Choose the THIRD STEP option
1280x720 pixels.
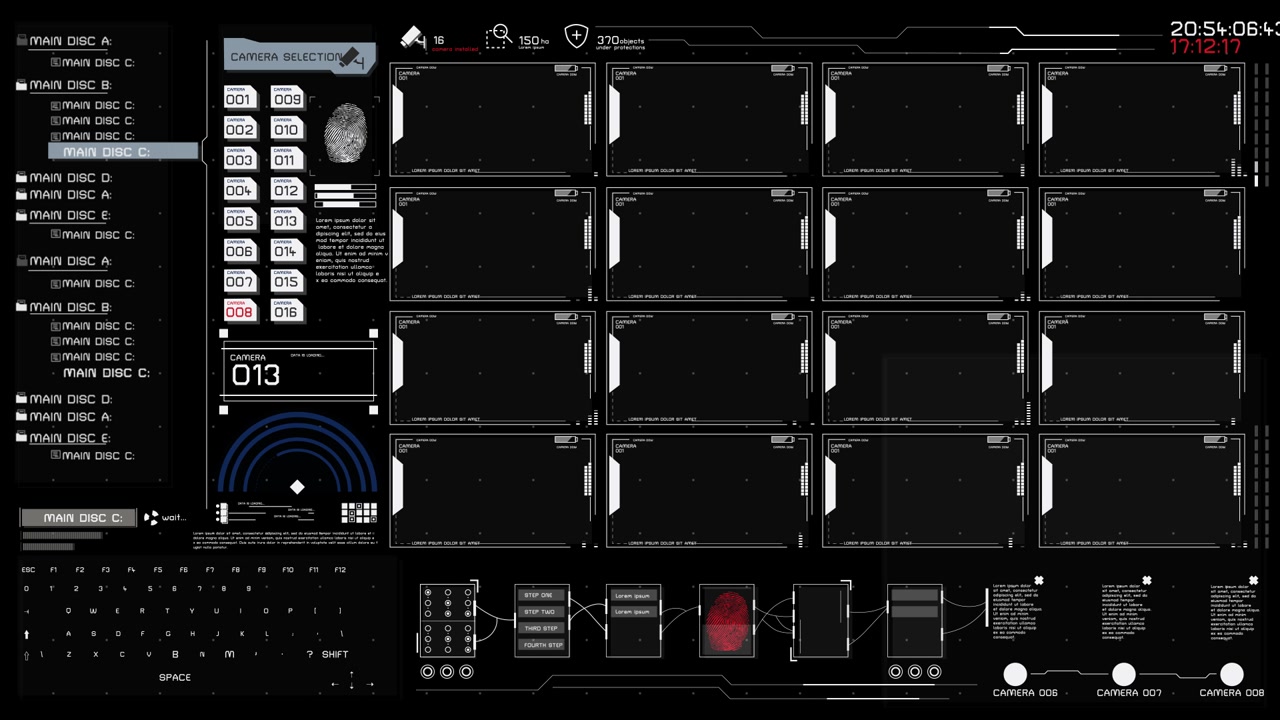tap(542, 628)
